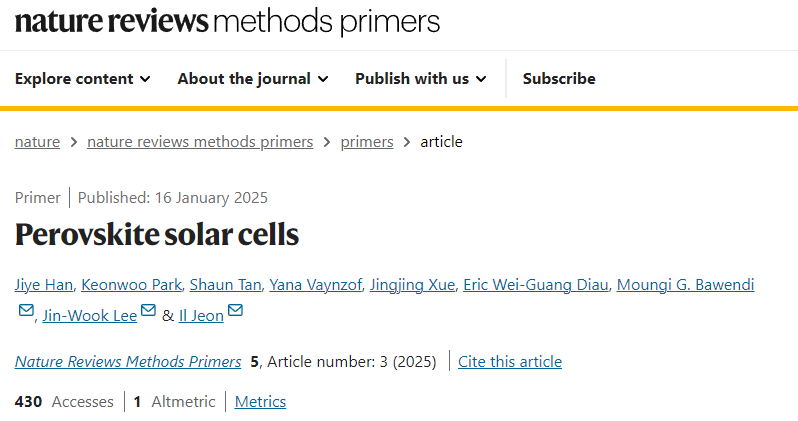
Task: Open author Jiye Han's profile link
Action: coord(44,285)
